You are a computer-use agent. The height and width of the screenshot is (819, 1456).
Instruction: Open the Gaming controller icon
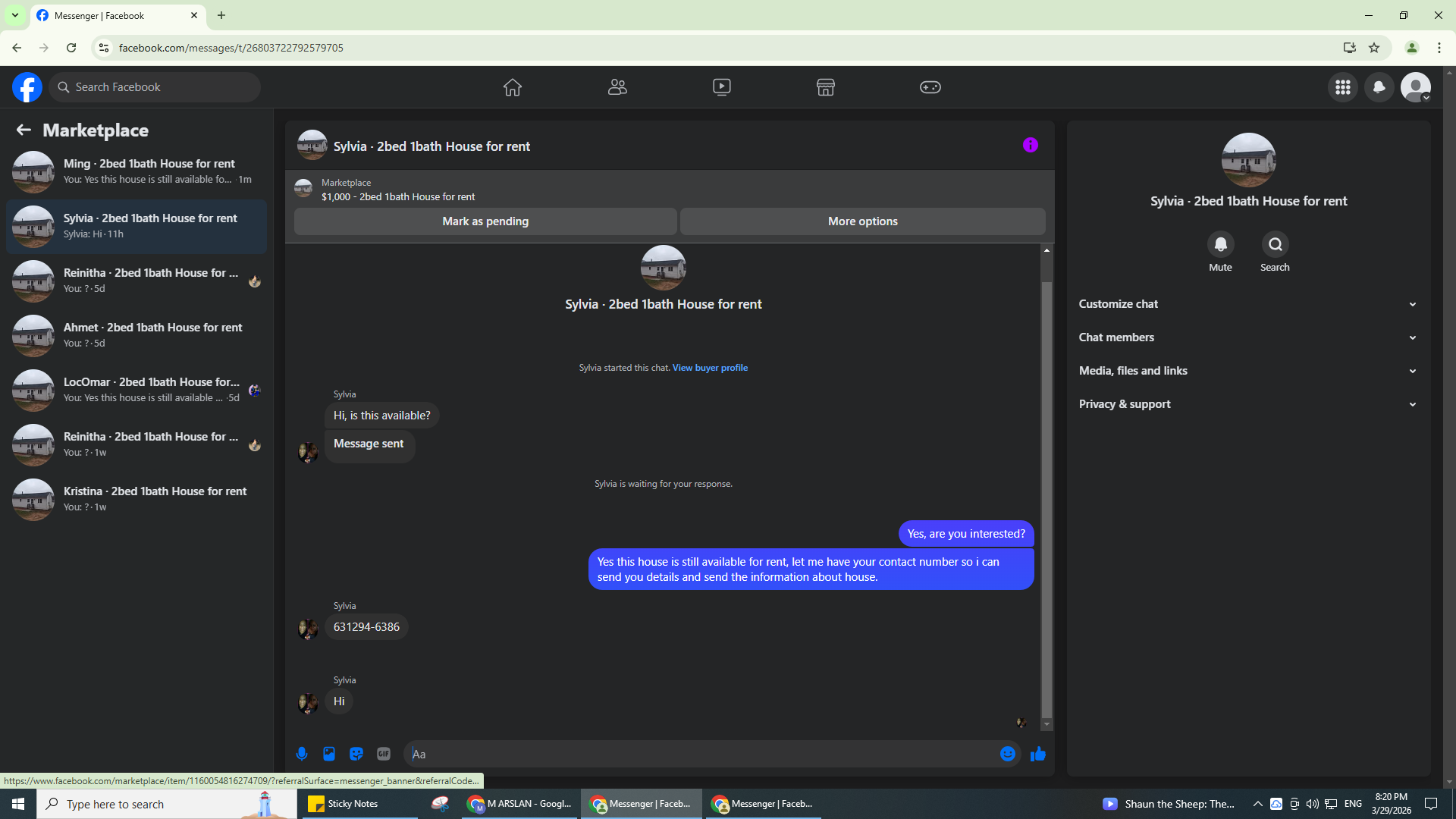coord(930,87)
